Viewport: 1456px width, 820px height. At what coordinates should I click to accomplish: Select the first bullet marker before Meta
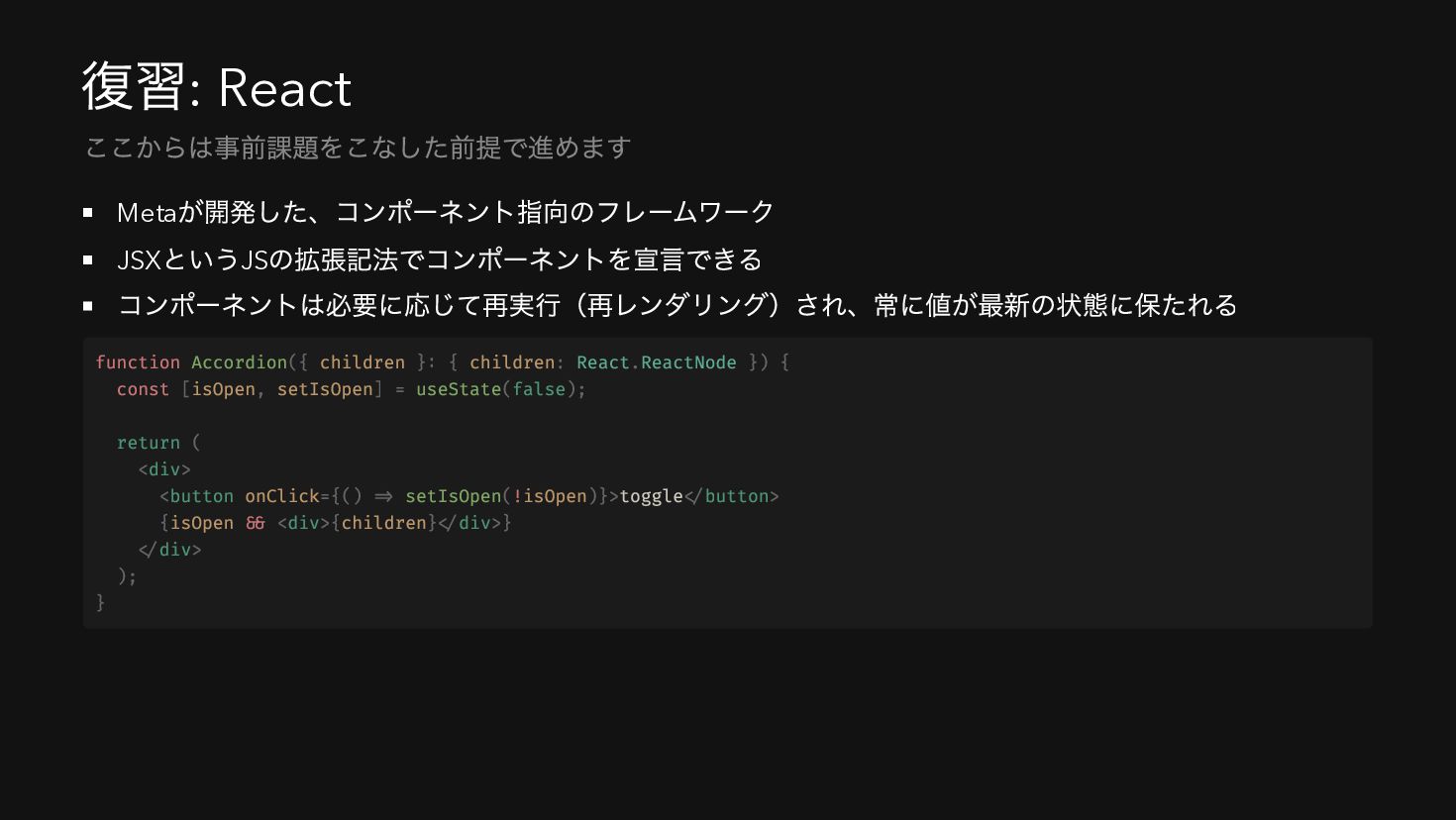point(88,212)
